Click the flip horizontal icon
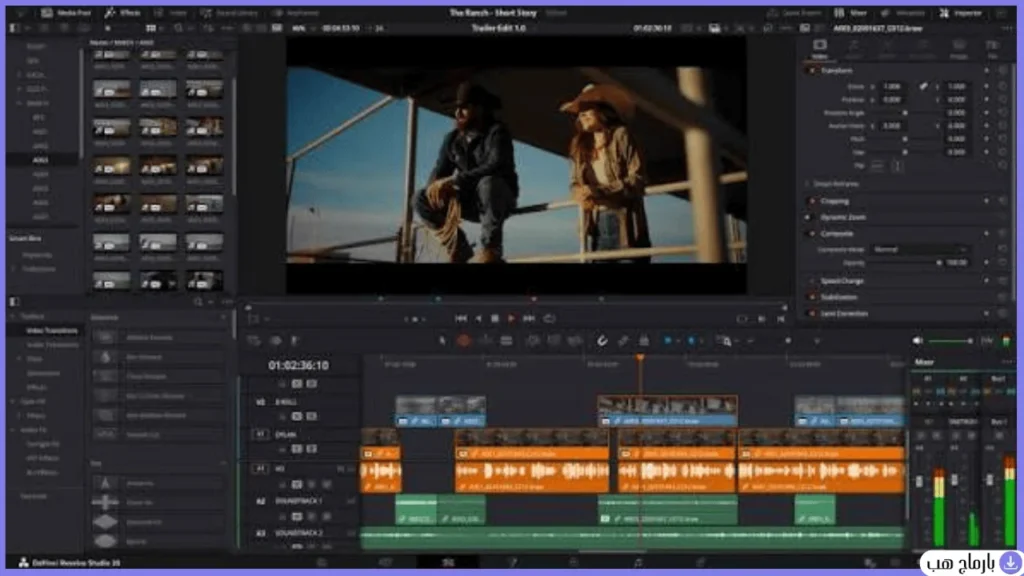This screenshot has height=576, width=1024. coord(877,166)
